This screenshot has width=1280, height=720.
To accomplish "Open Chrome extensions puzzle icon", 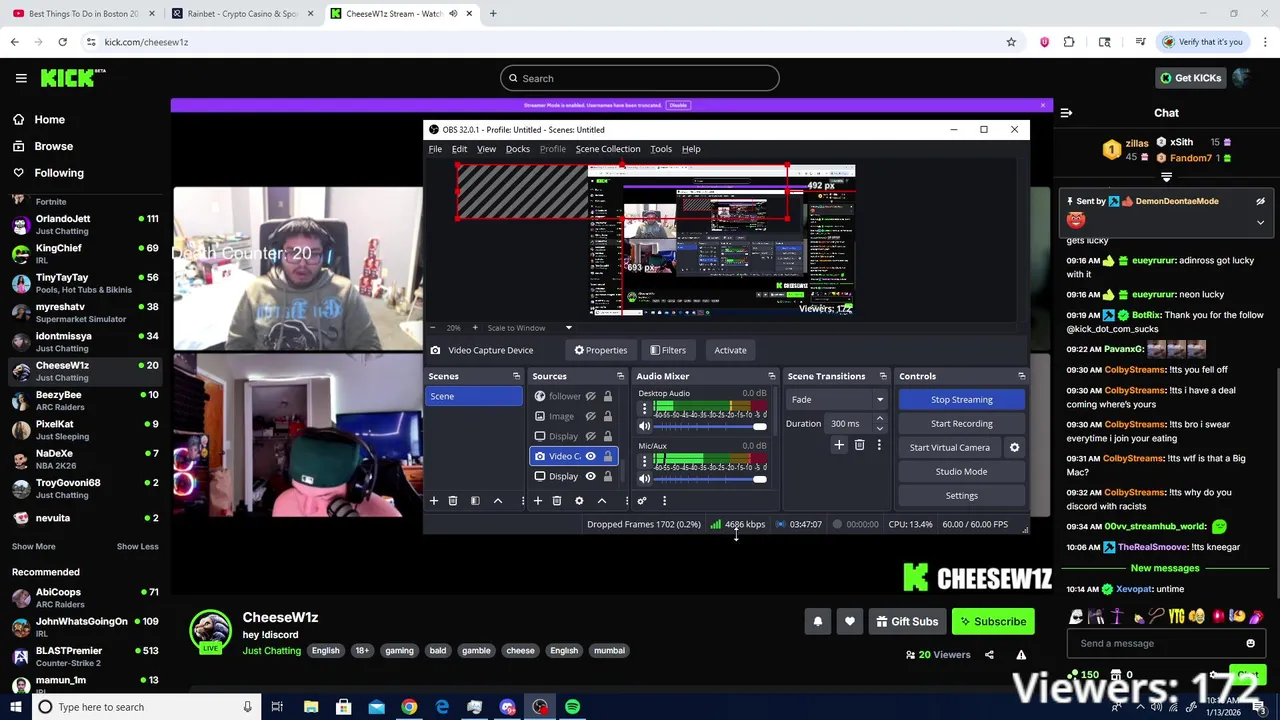I will pos(1069,42).
